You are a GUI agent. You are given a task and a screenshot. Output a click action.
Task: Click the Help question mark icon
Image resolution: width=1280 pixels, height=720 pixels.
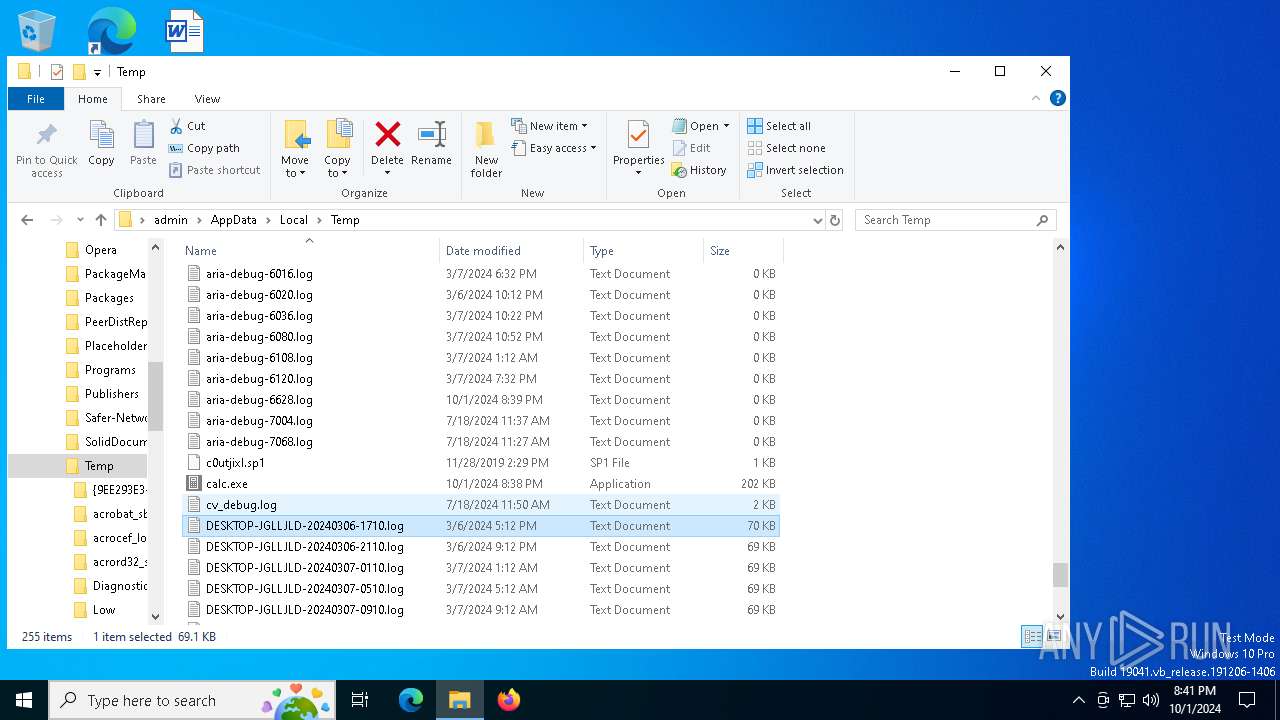[1057, 98]
